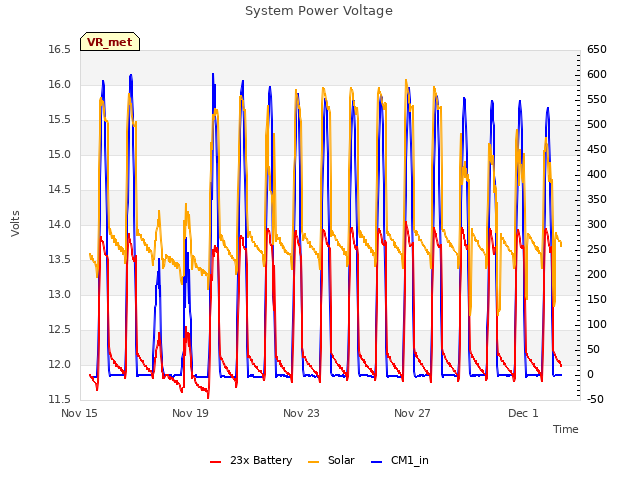The image size is (640, 480).
Task: Click the Nov 23 date tick label
Action: pos(301,413)
